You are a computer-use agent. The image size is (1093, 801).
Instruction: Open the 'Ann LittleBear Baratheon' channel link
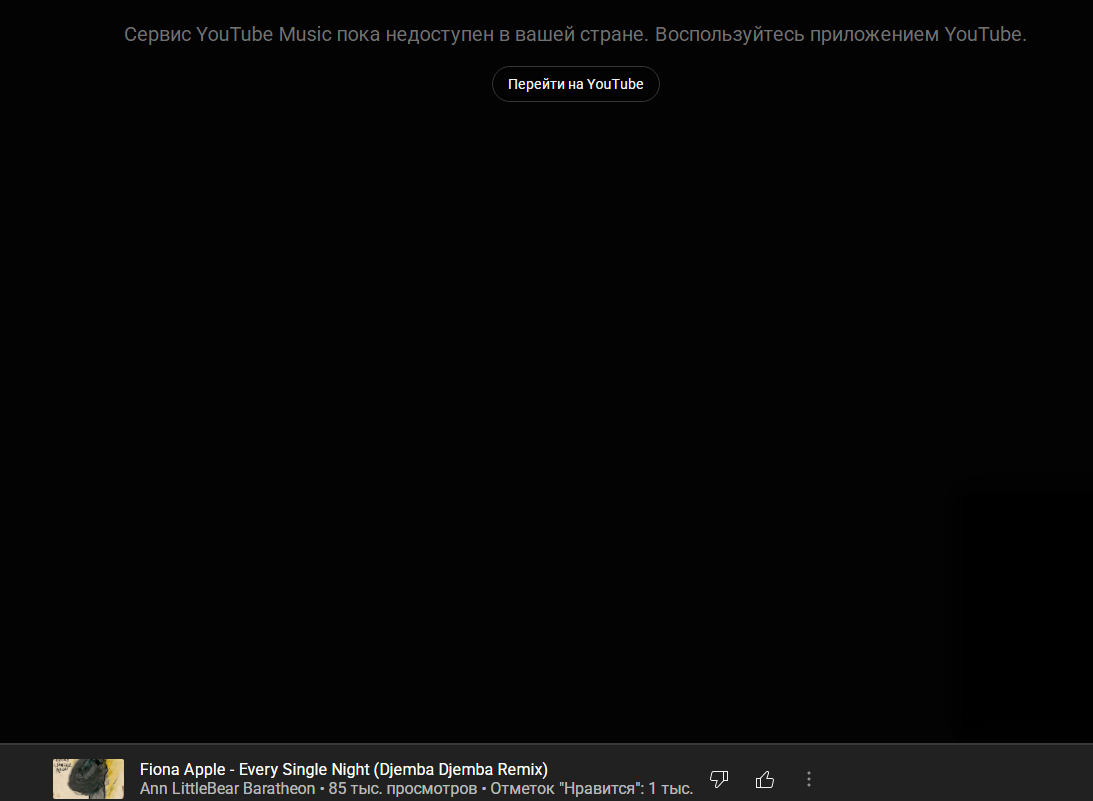click(227, 788)
